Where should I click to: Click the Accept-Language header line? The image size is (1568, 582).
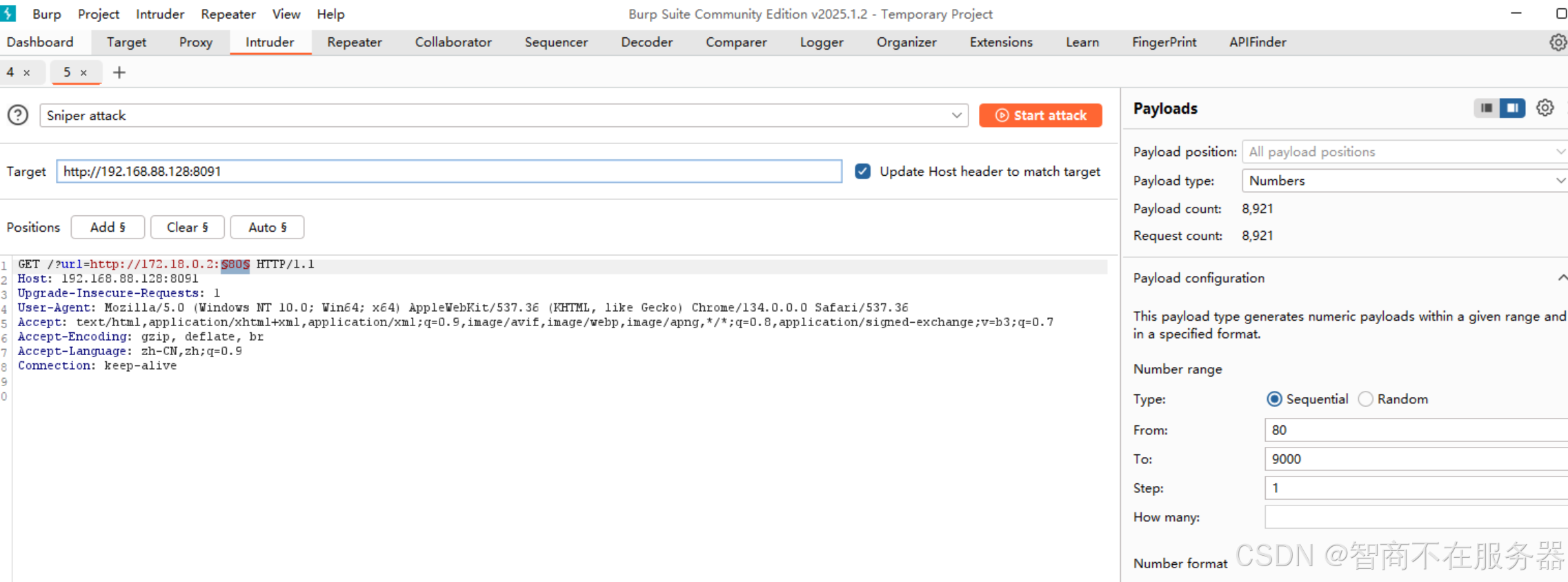click(x=130, y=351)
